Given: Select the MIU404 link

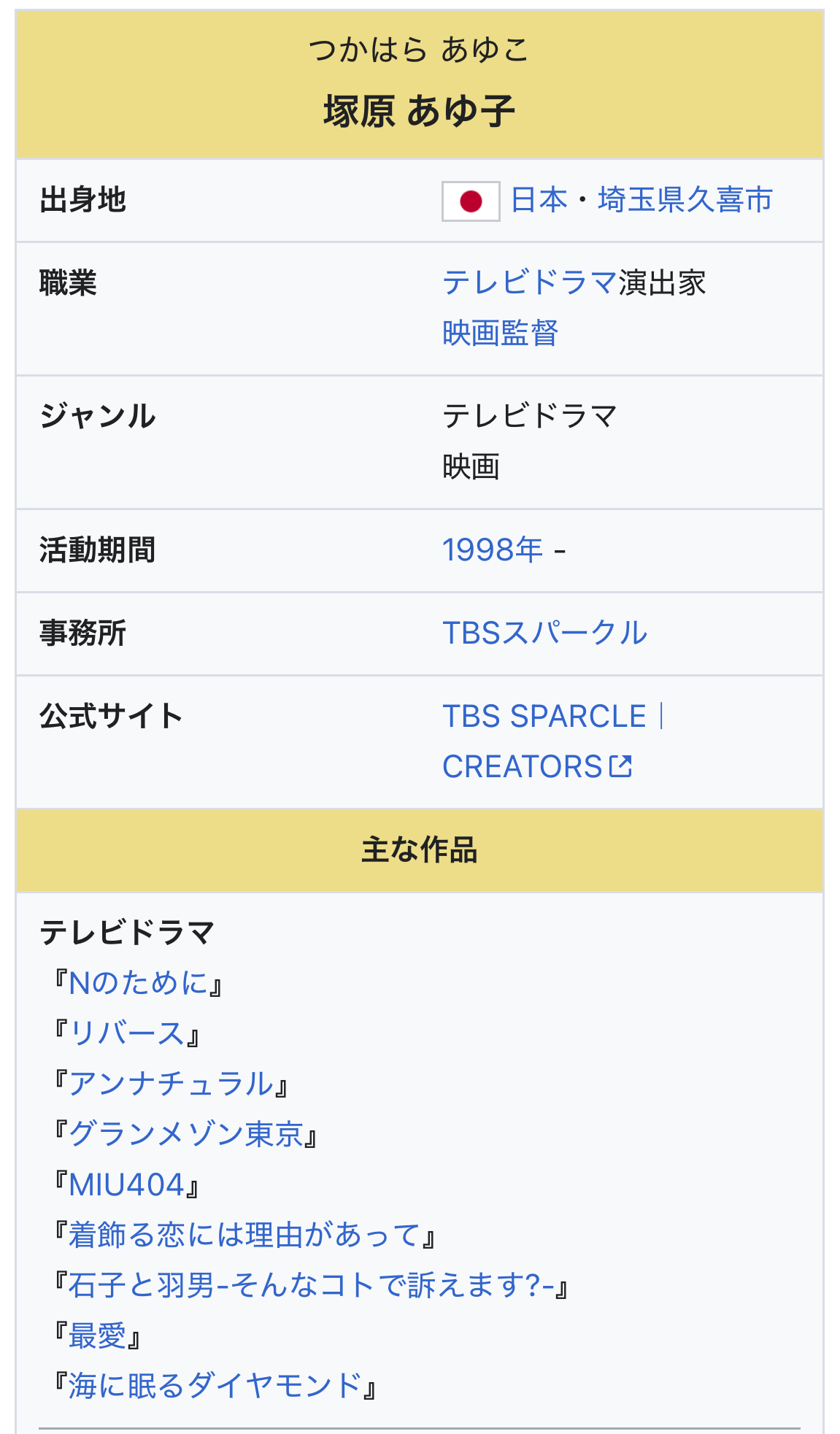Looking at the screenshot, I should pyautogui.click(x=126, y=1184).
